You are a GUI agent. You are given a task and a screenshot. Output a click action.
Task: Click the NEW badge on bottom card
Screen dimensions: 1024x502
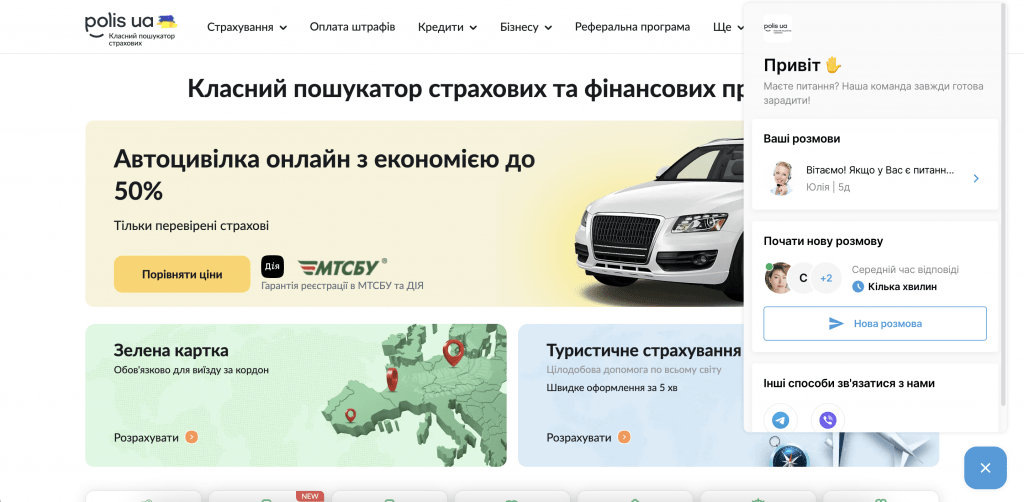pyautogui.click(x=310, y=496)
